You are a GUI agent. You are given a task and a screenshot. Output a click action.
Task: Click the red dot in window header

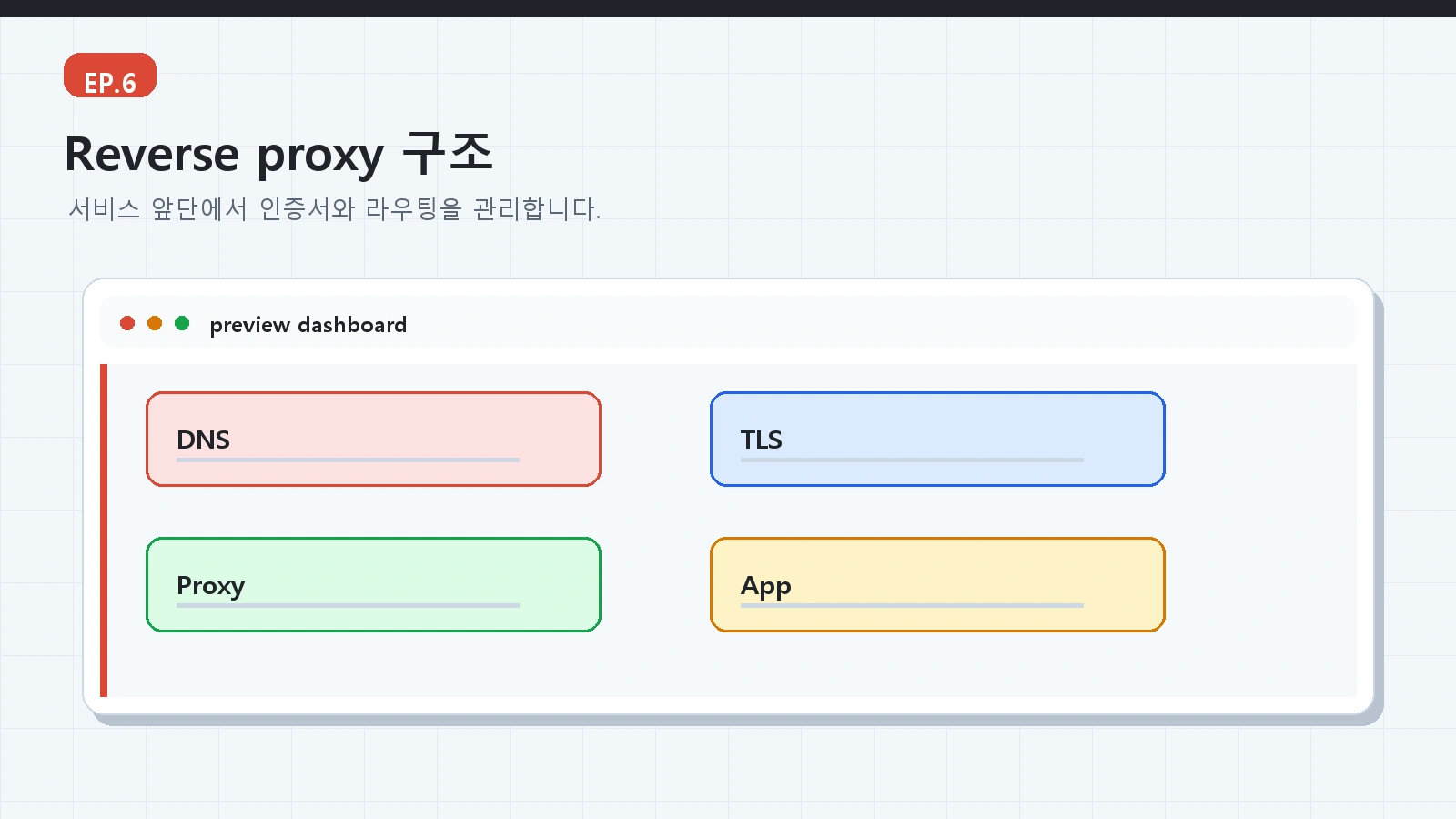pyautogui.click(x=127, y=323)
